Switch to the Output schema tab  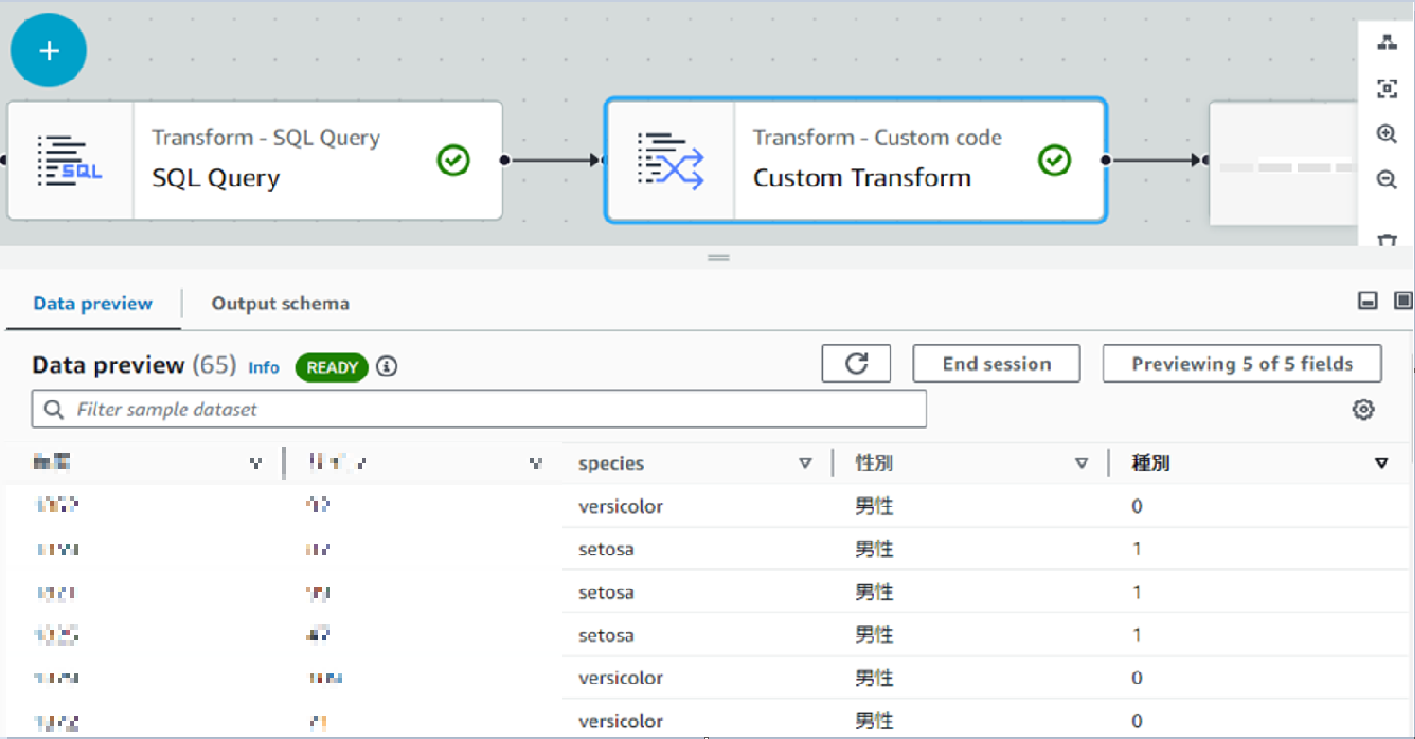(280, 303)
